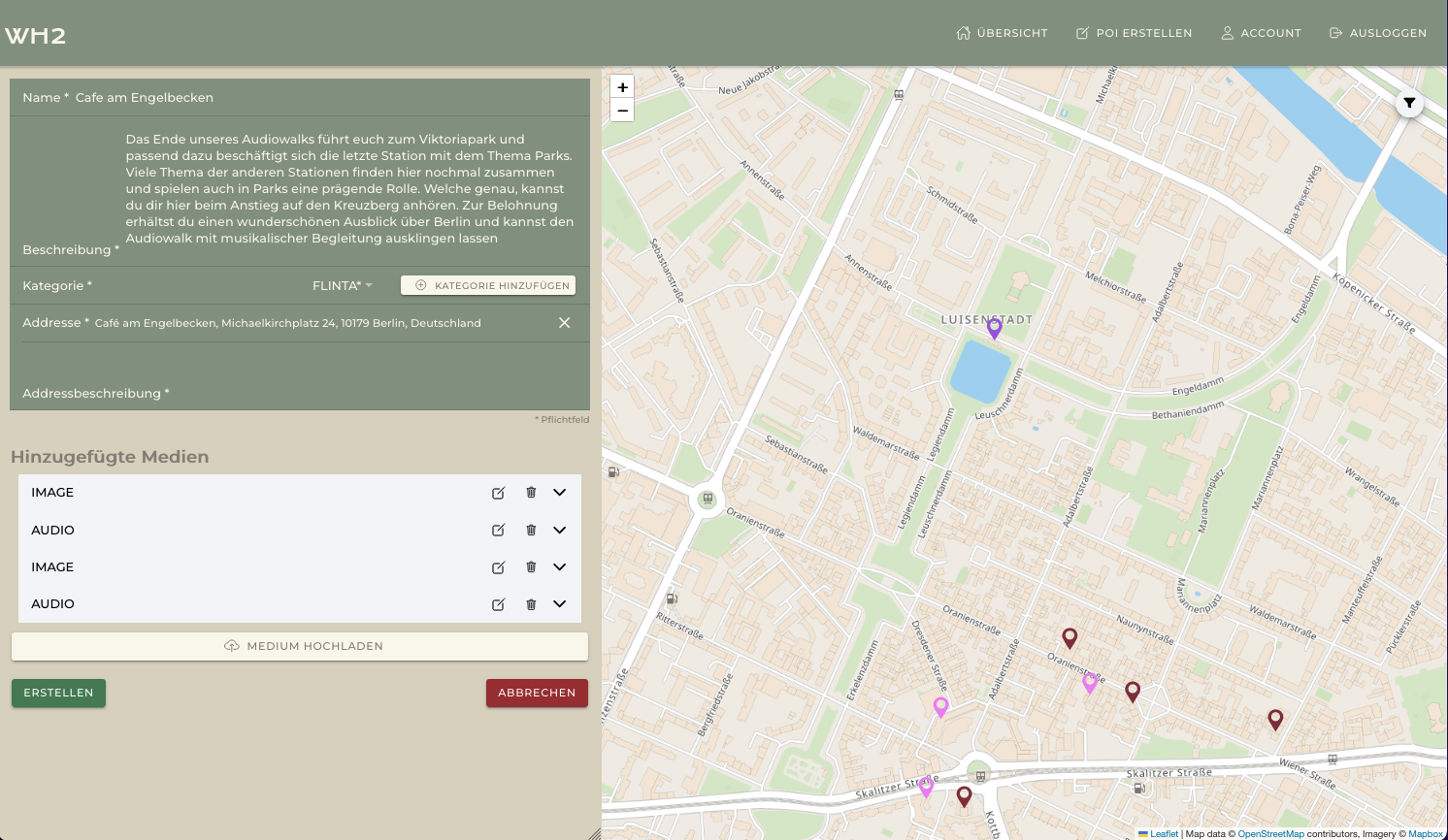Select the purple marker at Luisenstadt
The height and width of the screenshot is (840, 1448).
(994, 328)
